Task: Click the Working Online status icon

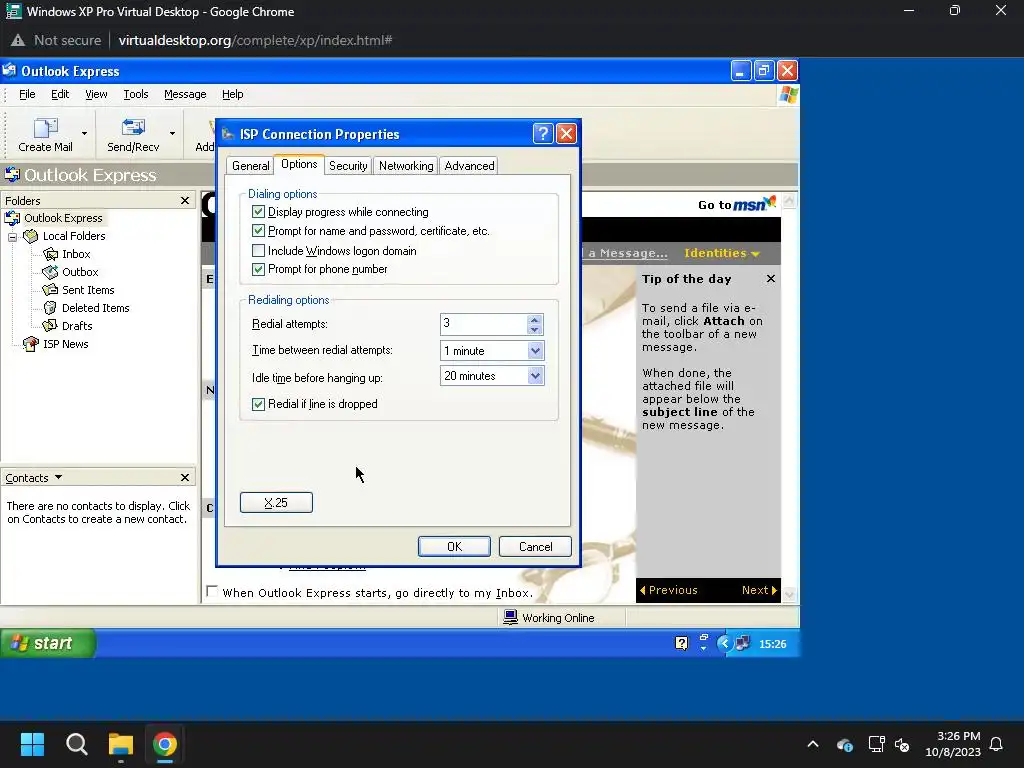Action: [x=511, y=617]
